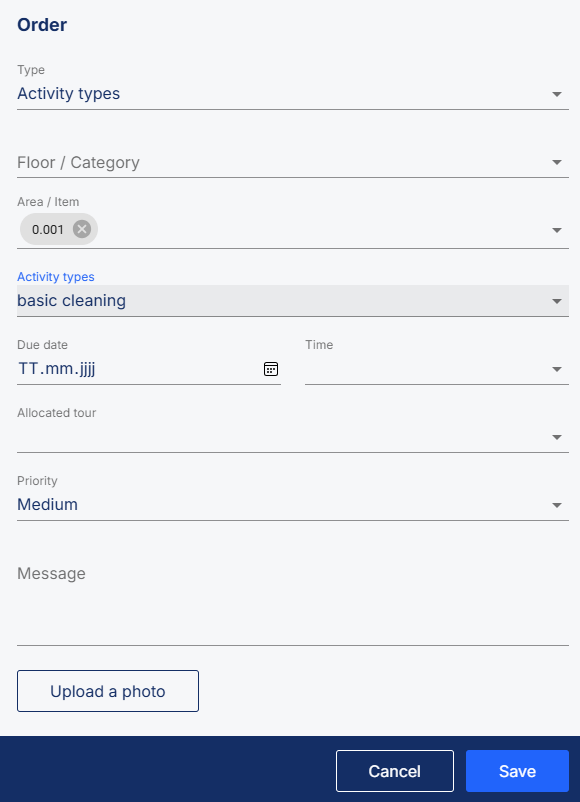Select the 0.001 area chip
The height and width of the screenshot is (802, 580).
[48, 229]
